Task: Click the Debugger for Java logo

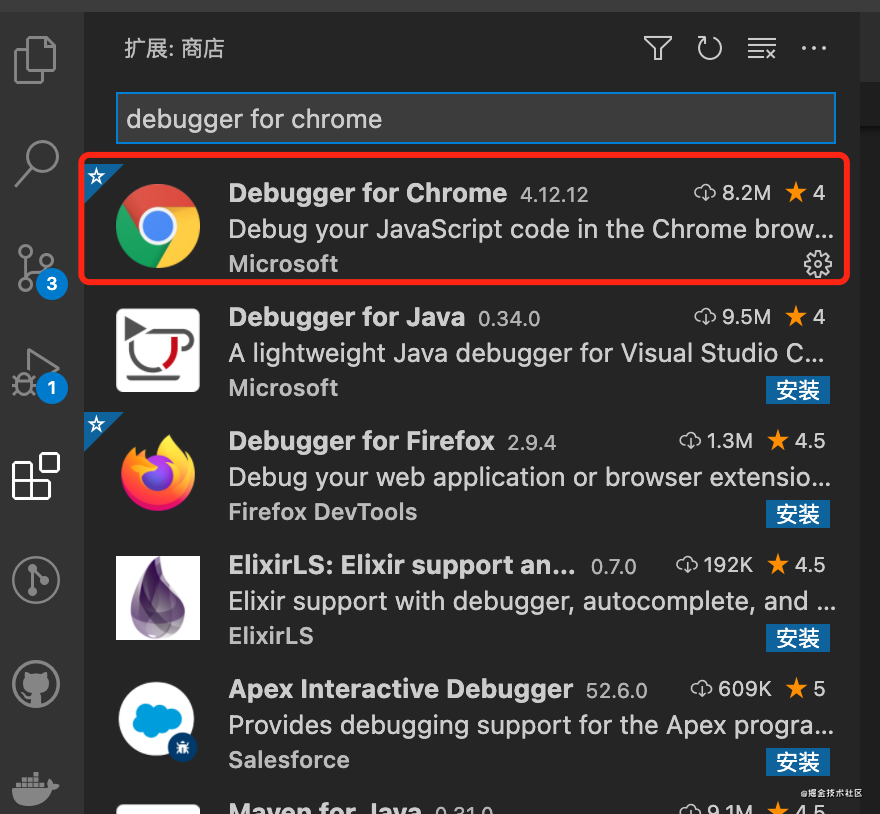Action: (x=158, y=350)
